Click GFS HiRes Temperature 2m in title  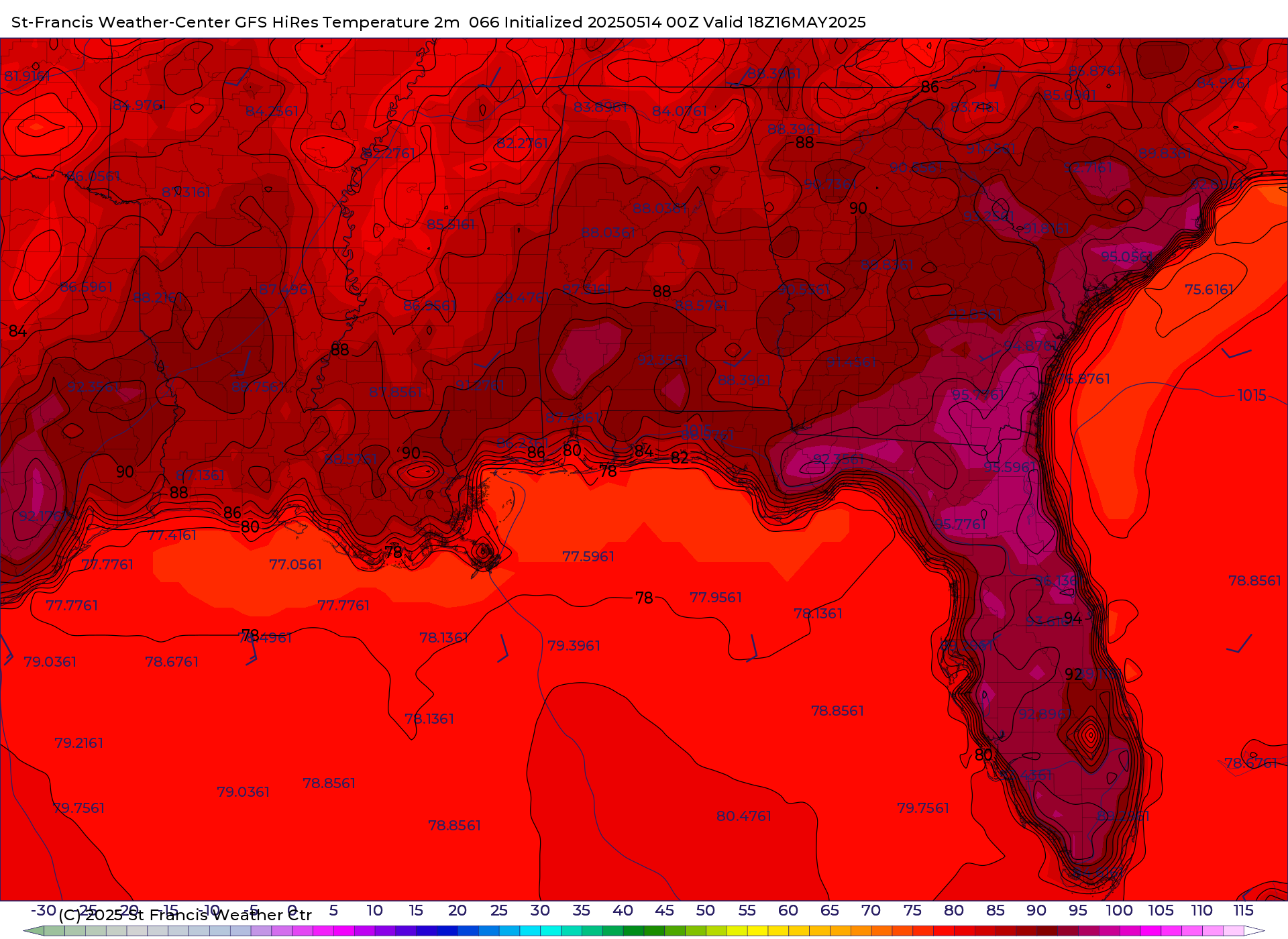coord(347,22)
